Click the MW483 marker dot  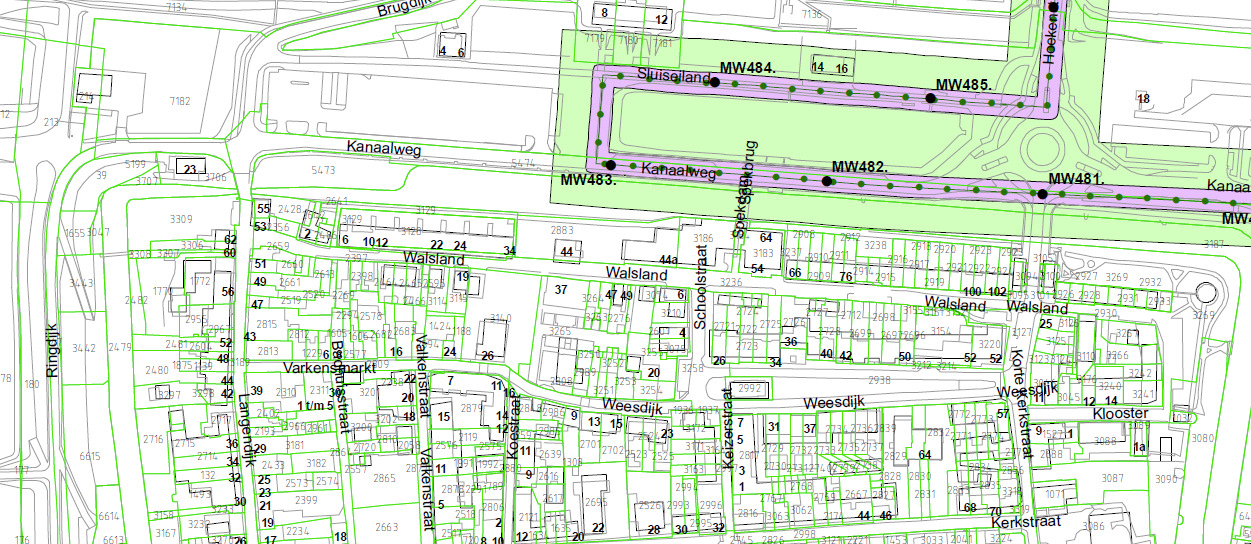[x=610, y=165]
